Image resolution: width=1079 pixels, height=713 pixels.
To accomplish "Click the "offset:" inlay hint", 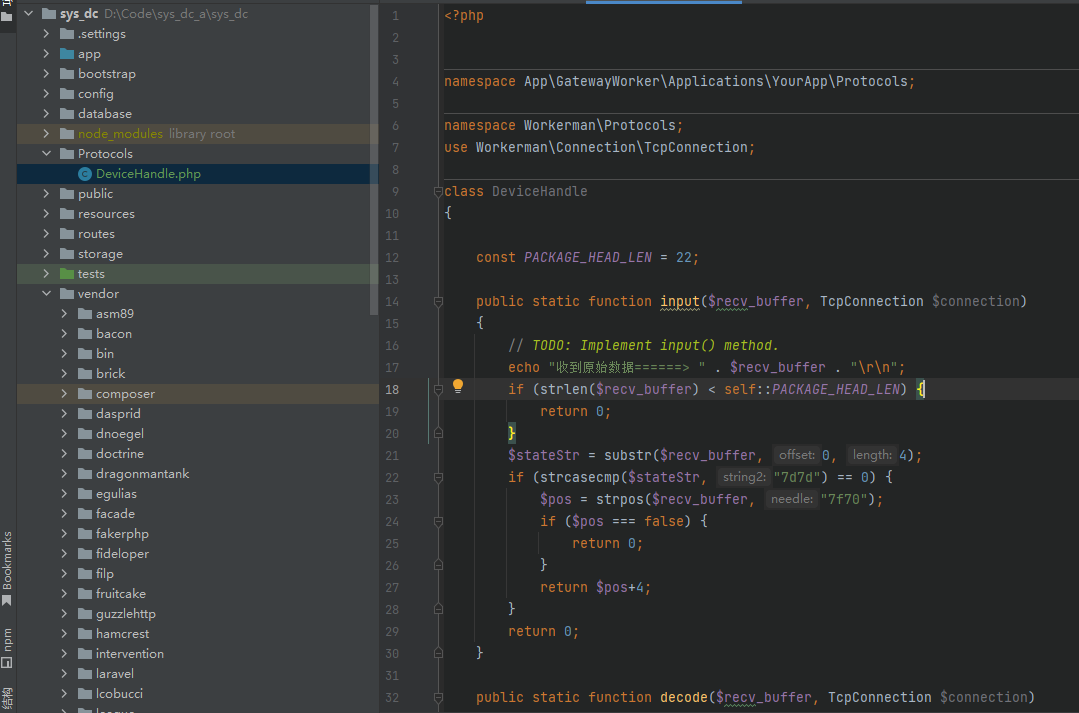I will tap(797, 455).
